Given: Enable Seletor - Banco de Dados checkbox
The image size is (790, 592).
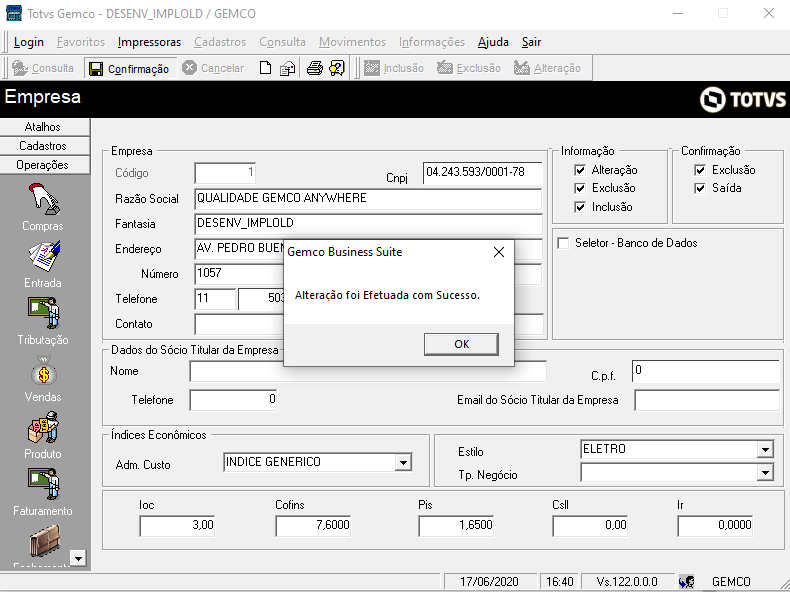Looking at the screenshot, I should point(563,243).
